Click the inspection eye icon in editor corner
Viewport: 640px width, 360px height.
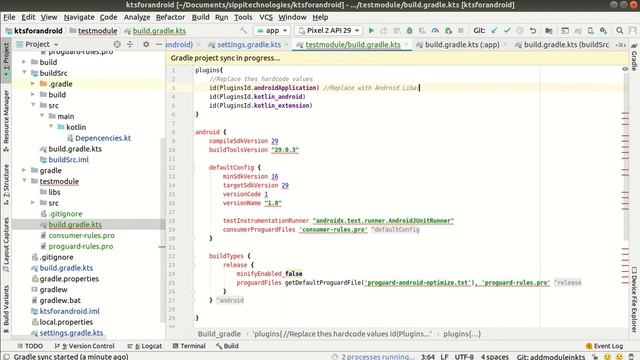pos(625,69)
